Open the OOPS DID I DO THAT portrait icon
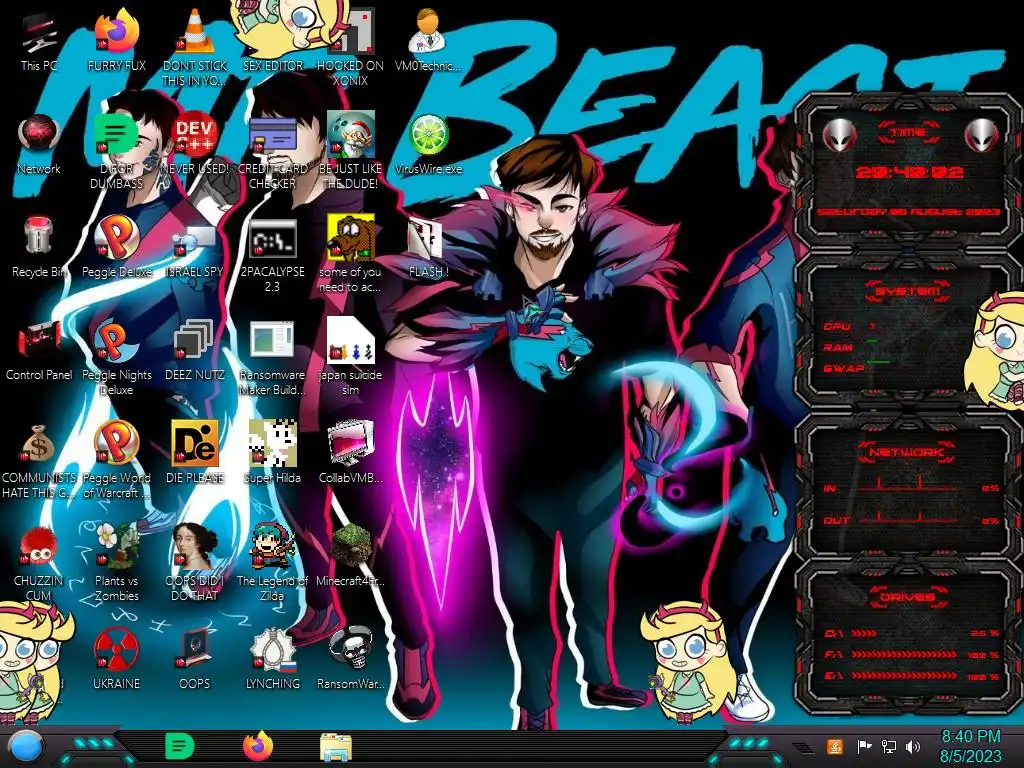1024x768 pixels. click(x=195, y=562)
